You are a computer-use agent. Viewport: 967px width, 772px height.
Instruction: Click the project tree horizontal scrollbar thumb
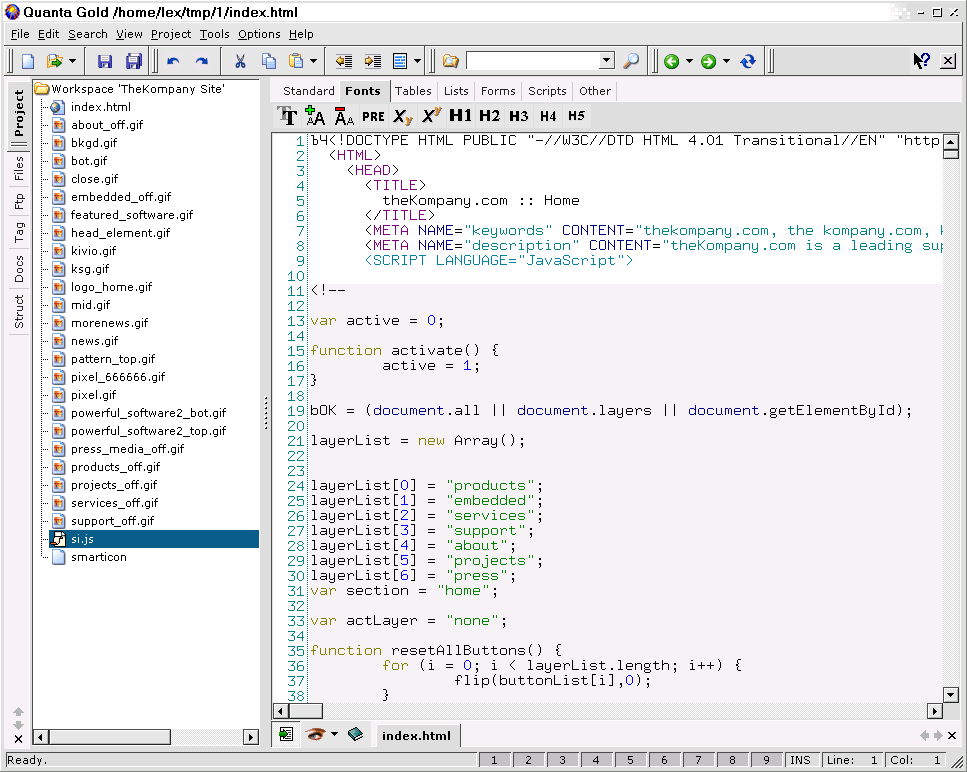[110, 737]
